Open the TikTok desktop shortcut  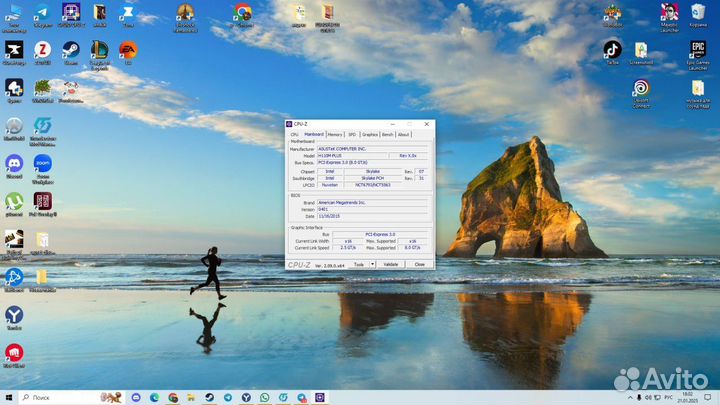tap(612, 49)
